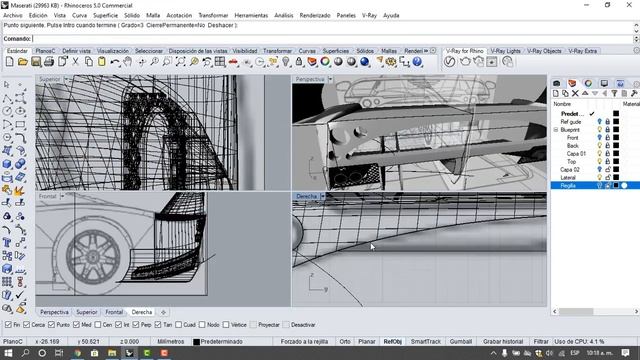Select the arrow pointer tool in sidebar
The image size is (640, 360).
pos(7,85)
